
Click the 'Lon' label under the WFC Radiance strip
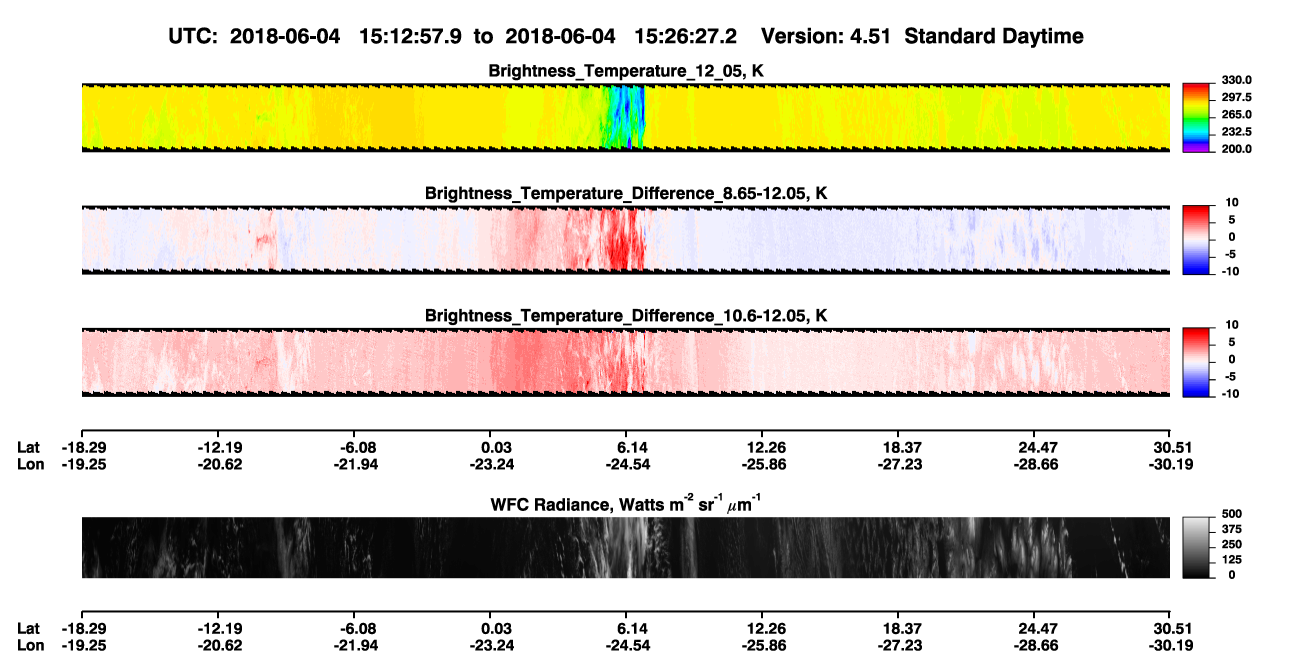(30, 646)
